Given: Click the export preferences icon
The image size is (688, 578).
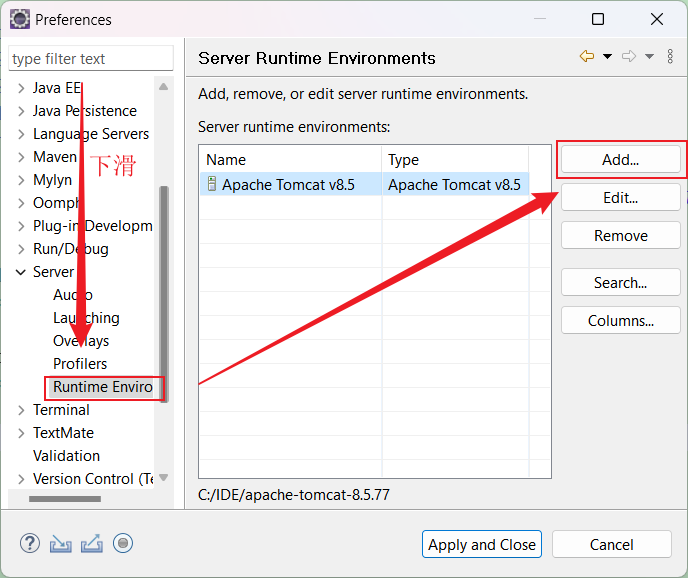Looking at the screenshot, I should (92, 544).
